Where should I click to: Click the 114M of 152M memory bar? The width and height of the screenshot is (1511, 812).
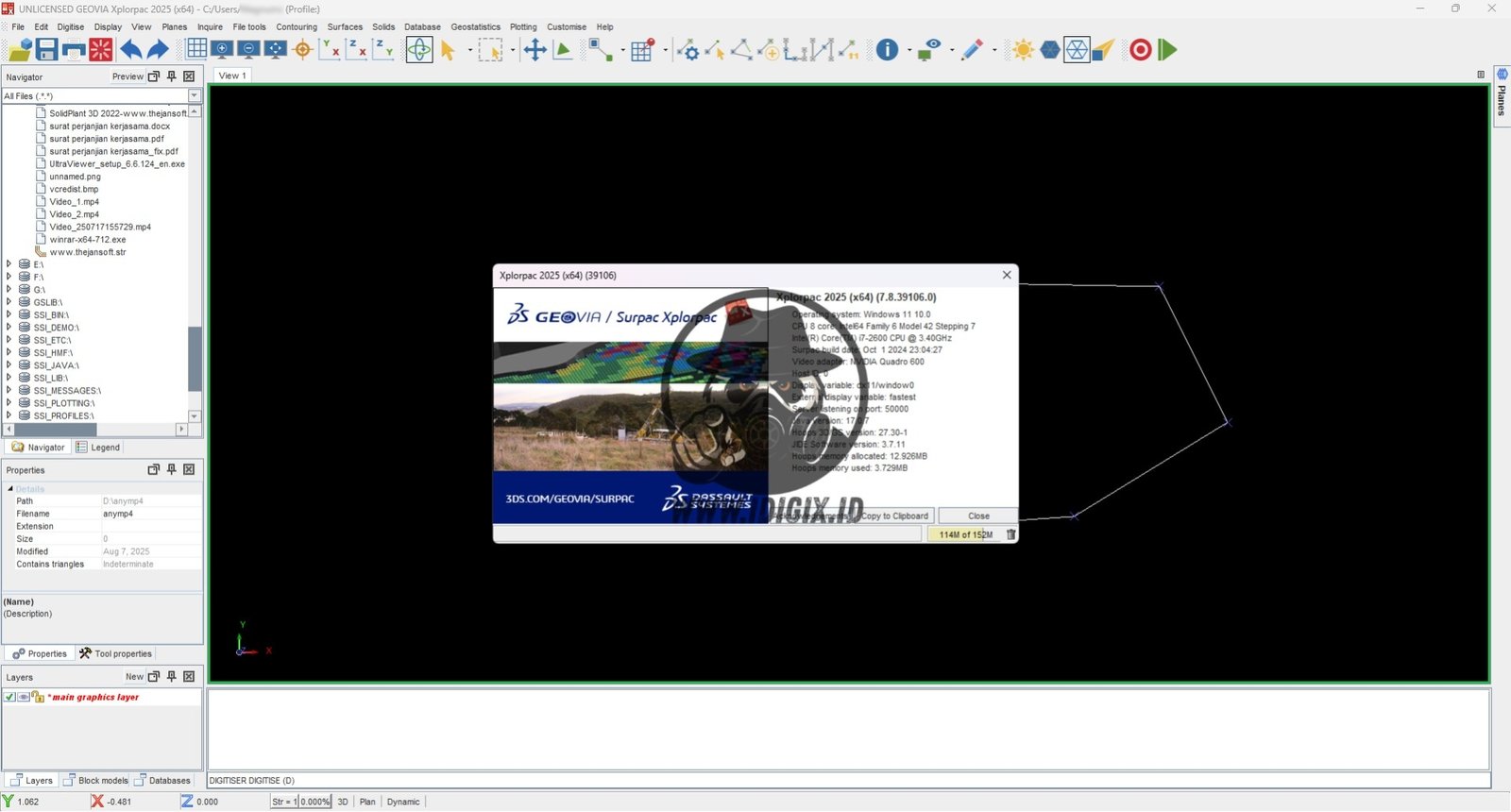(x=965, y=534)
